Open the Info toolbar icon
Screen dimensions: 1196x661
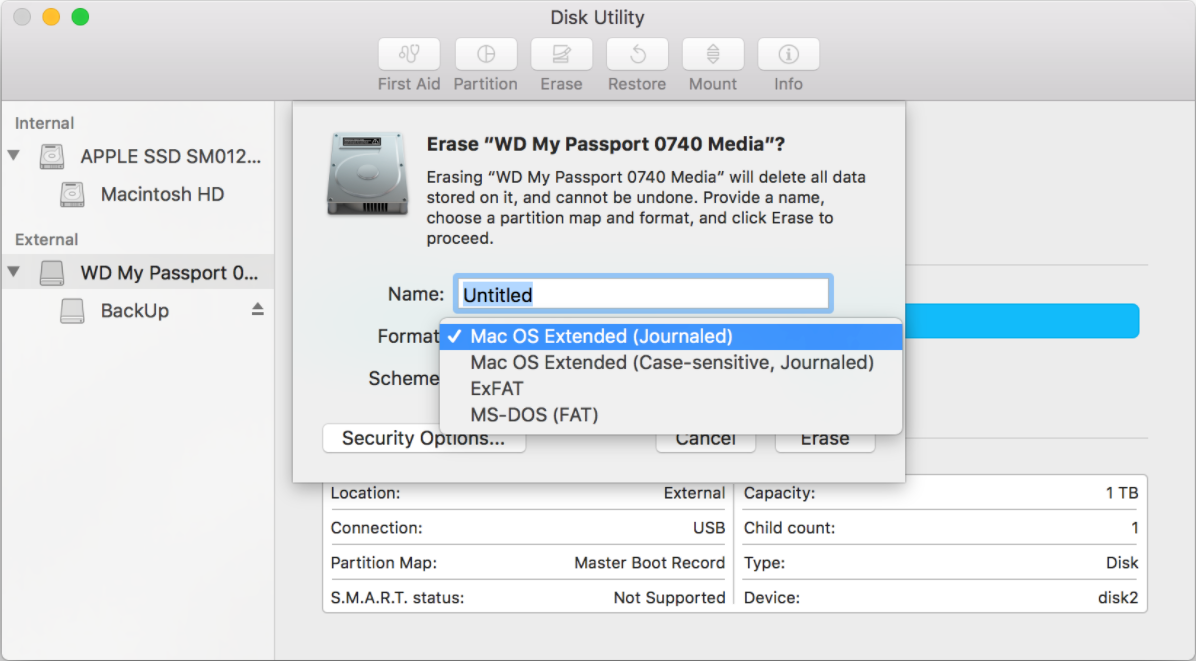click(788, 54)
